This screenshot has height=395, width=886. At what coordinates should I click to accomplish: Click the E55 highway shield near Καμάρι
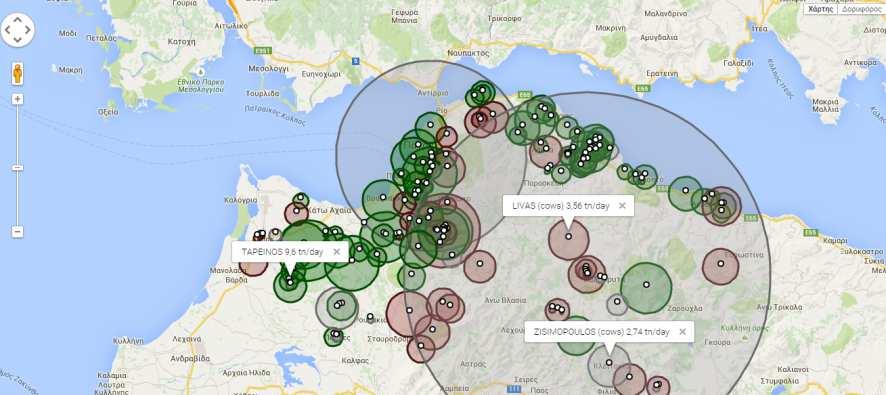point(810,232)
